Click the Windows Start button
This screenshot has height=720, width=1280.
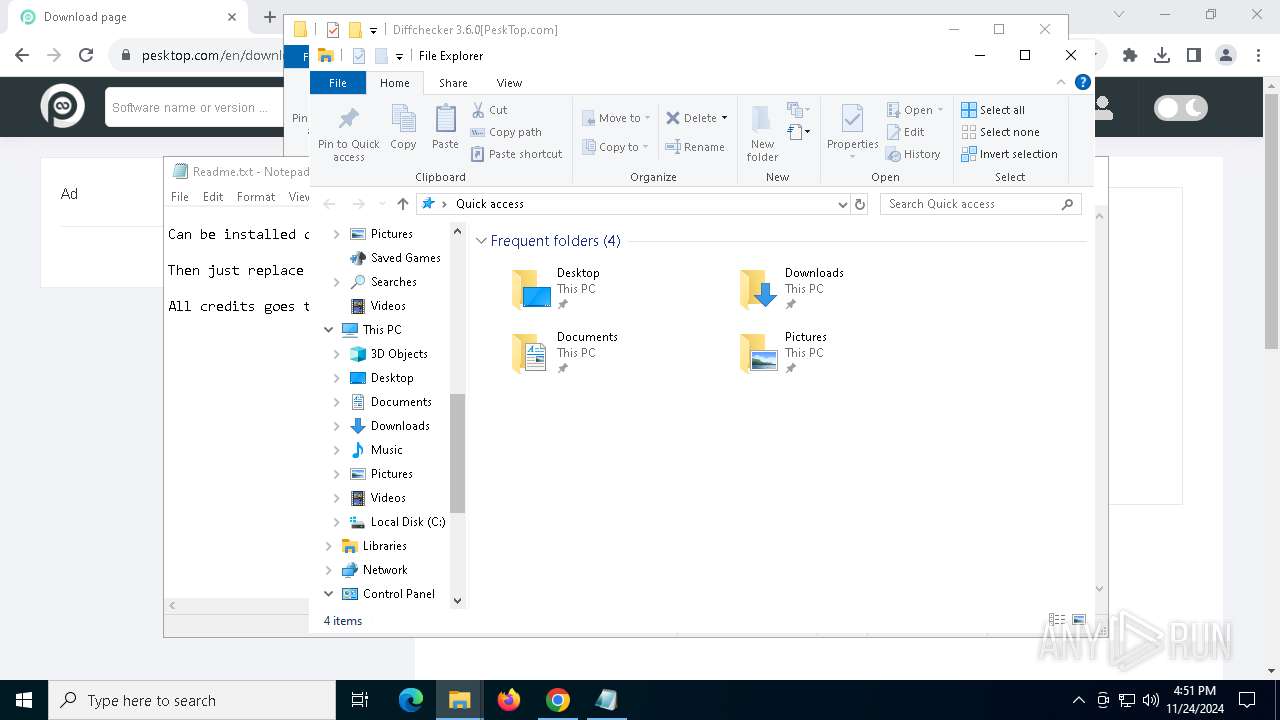pyautogui.click(x=24, y=700)
